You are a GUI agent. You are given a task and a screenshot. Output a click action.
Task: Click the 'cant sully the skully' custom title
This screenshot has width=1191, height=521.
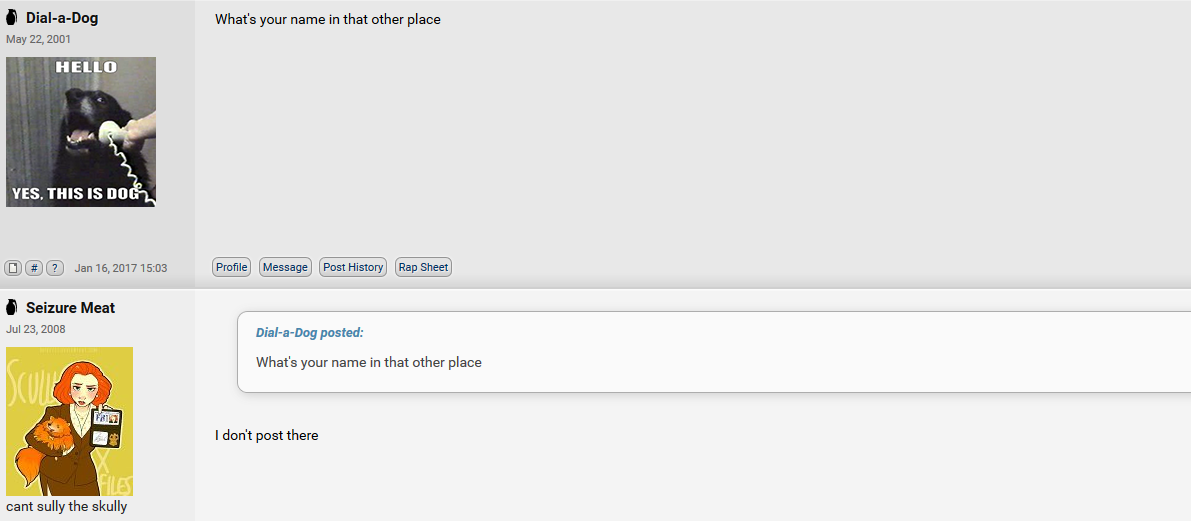67,506
